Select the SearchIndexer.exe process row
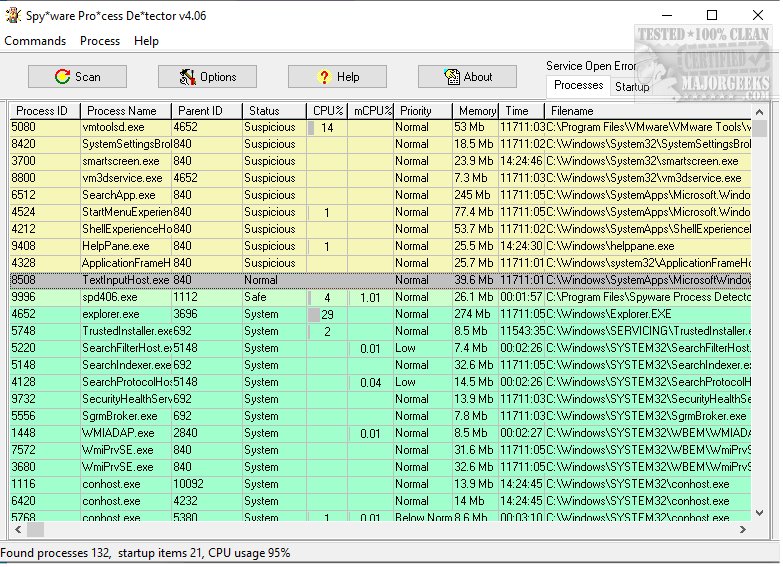The height and width of the screenshot is (567, 783). (380, 365)
